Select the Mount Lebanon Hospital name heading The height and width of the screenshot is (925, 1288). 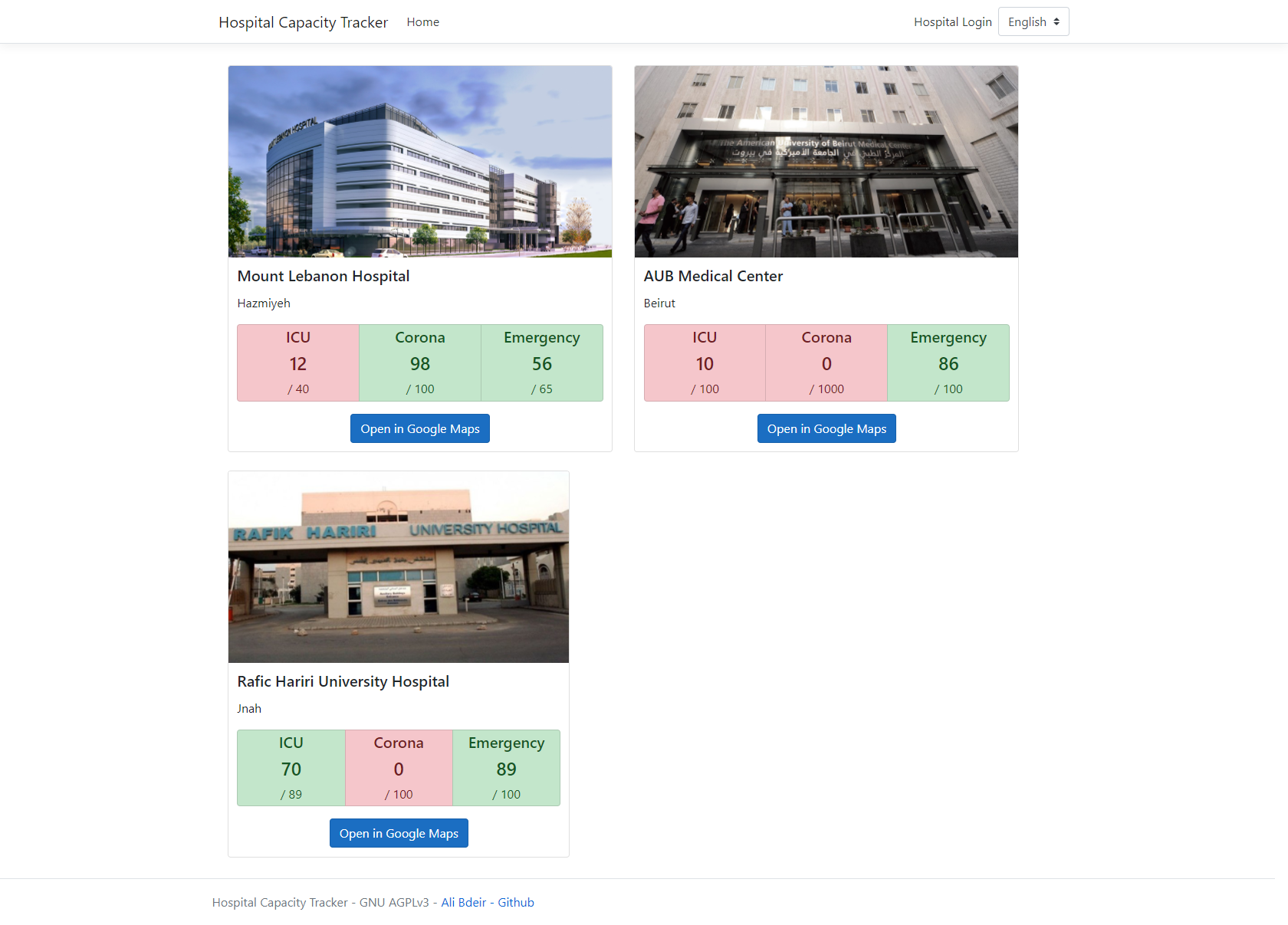pos(324,276)
